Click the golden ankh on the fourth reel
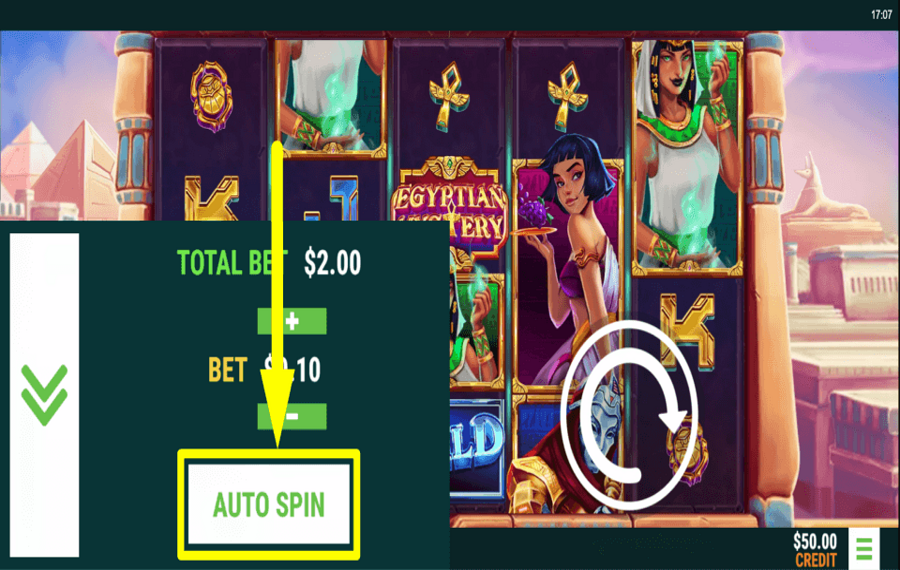Viewport: 900px width, 570px height. click(x=568, y=96)
